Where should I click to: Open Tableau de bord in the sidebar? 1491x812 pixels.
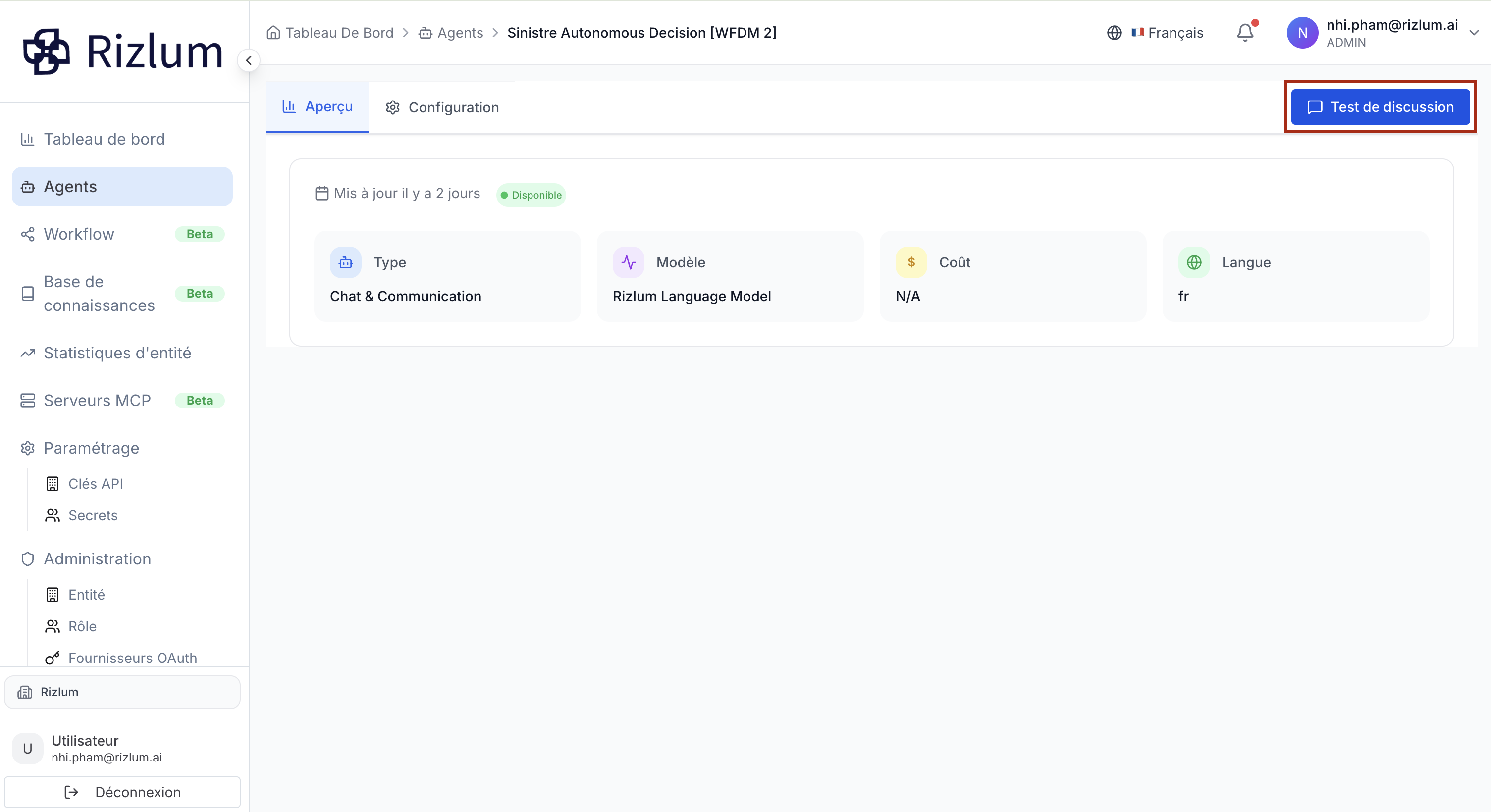(122, 139)
